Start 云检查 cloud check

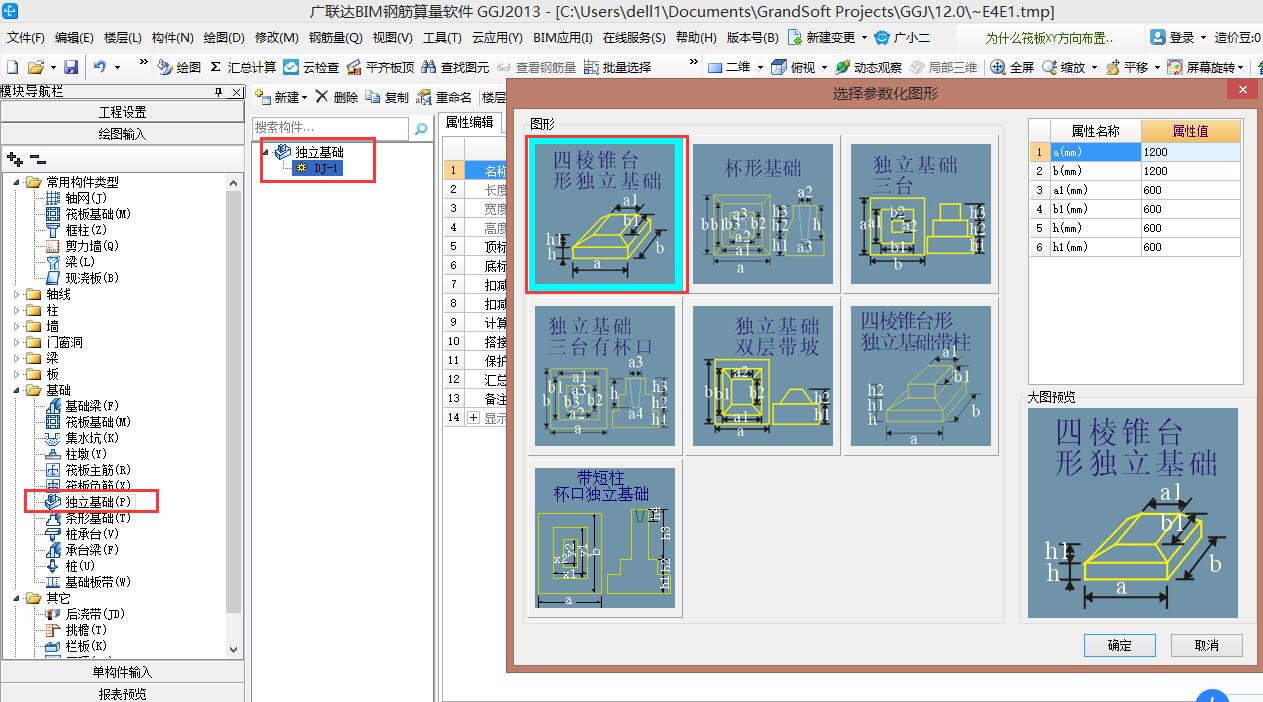[311, 67]
